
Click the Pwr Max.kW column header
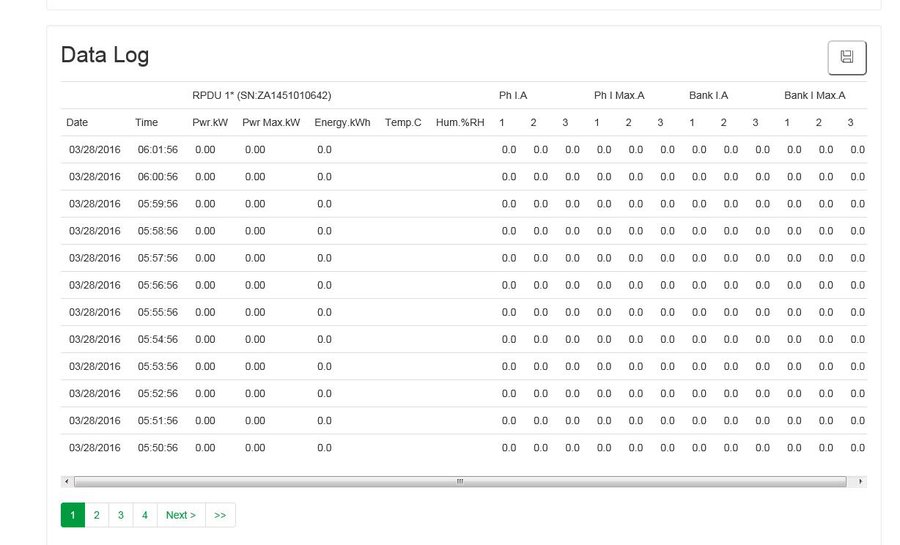[x=271, y=123]
